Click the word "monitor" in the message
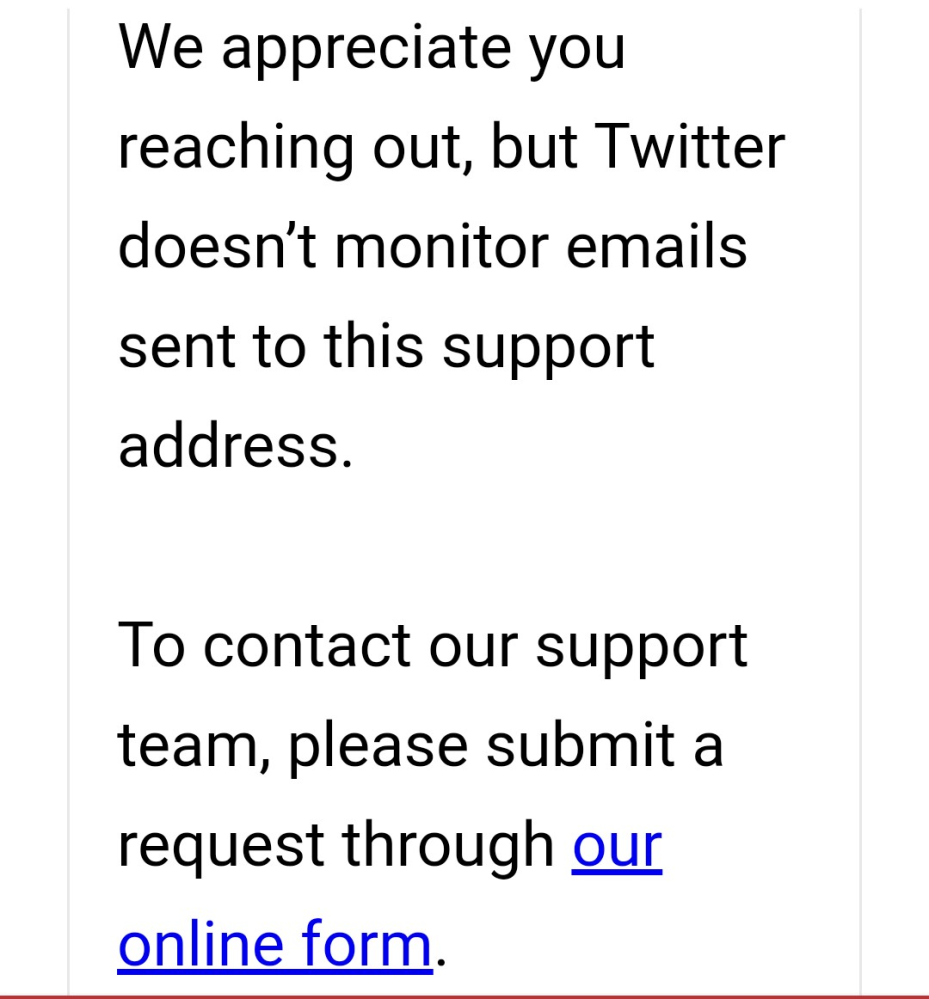Viewport: 929px width, 999px height. click(x=442, y=247)
